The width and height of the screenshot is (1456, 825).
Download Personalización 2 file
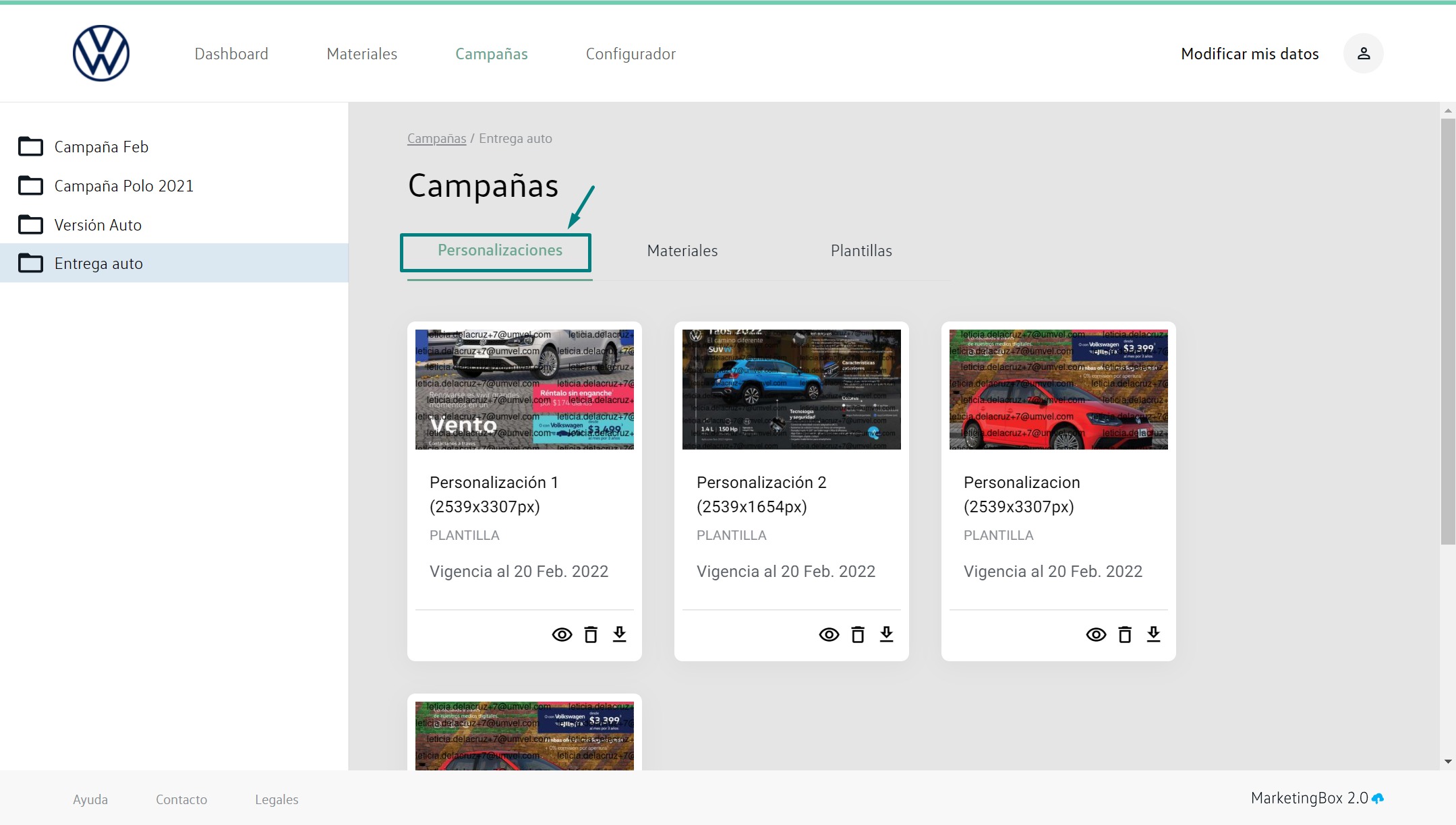[886, 634]
